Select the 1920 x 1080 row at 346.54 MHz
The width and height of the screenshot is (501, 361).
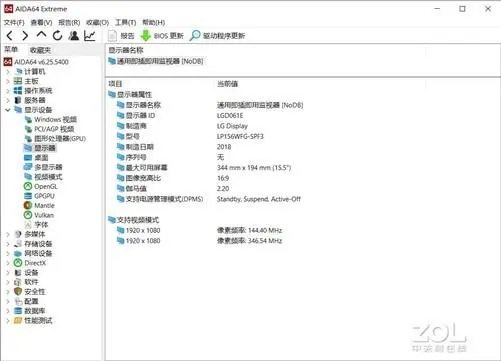[199, 241]
